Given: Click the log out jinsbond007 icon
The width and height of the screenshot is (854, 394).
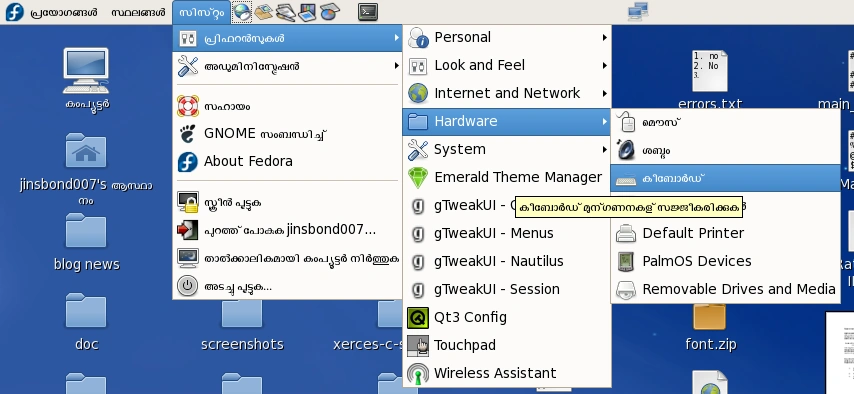Looking at the screenshot, I should point(188,230).
